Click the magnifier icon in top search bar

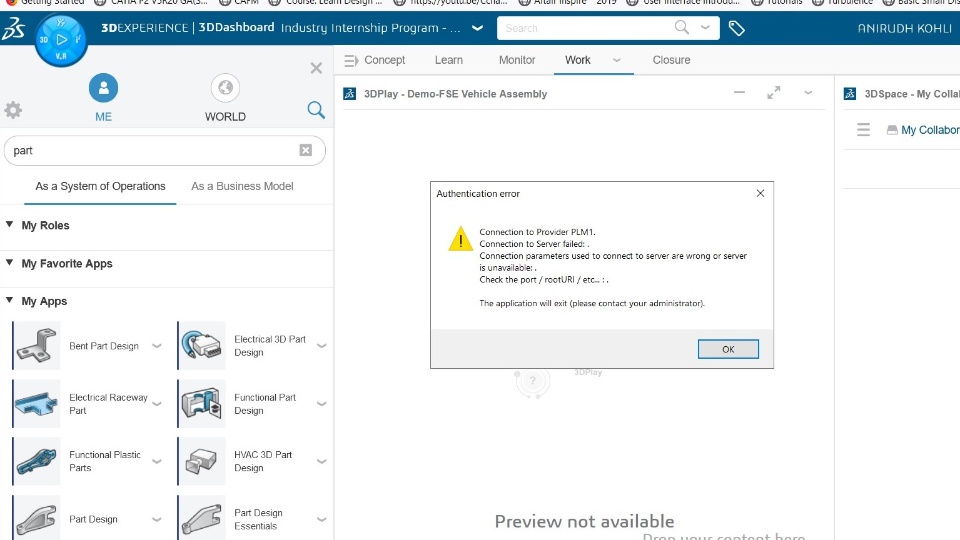[x=681, y=28]
